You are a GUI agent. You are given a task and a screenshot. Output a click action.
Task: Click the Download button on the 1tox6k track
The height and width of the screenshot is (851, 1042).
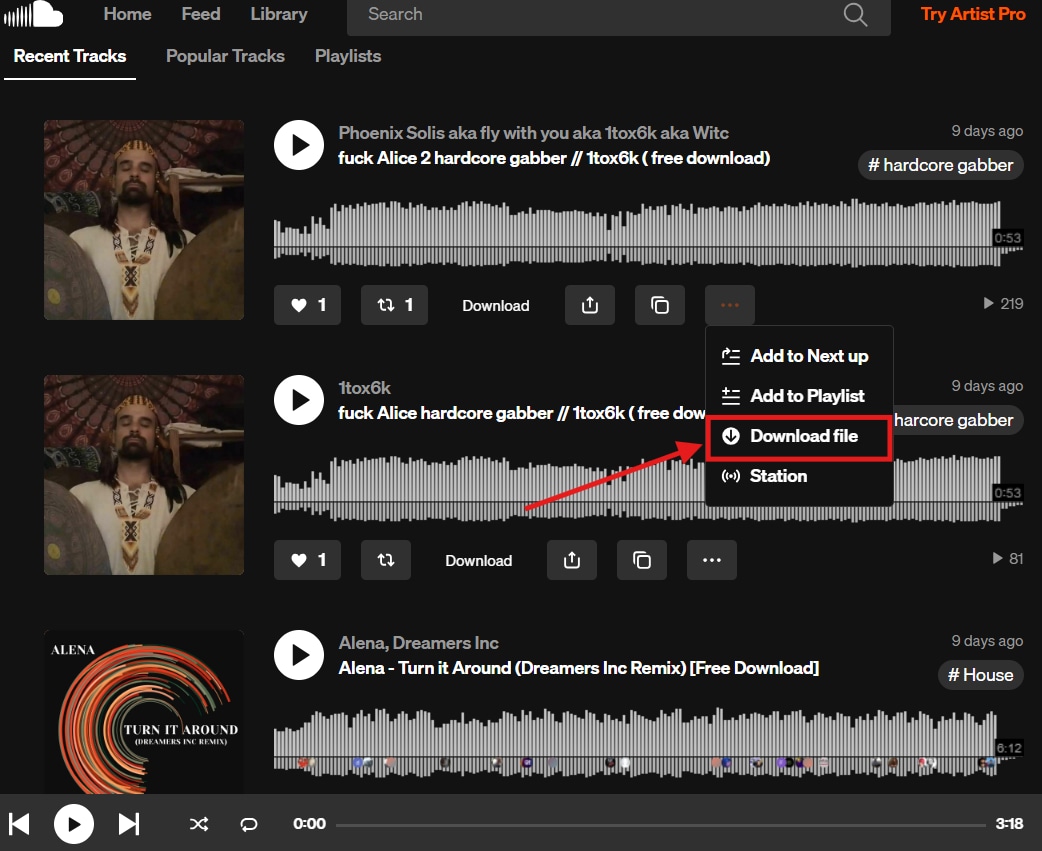pos(478,560)
